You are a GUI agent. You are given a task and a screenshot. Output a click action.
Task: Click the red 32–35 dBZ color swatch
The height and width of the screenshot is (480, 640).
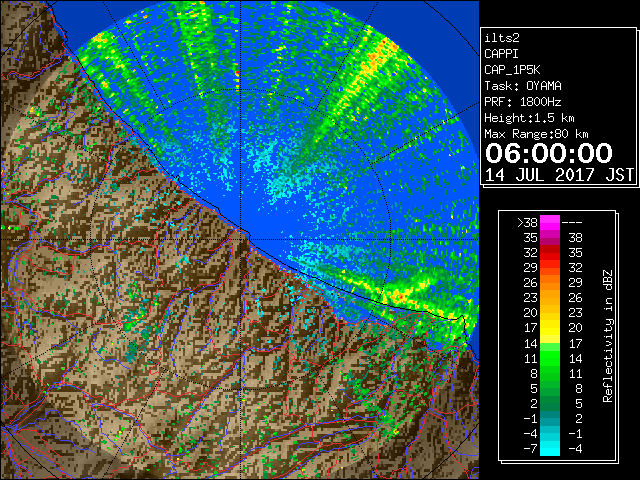click(550, 253)
